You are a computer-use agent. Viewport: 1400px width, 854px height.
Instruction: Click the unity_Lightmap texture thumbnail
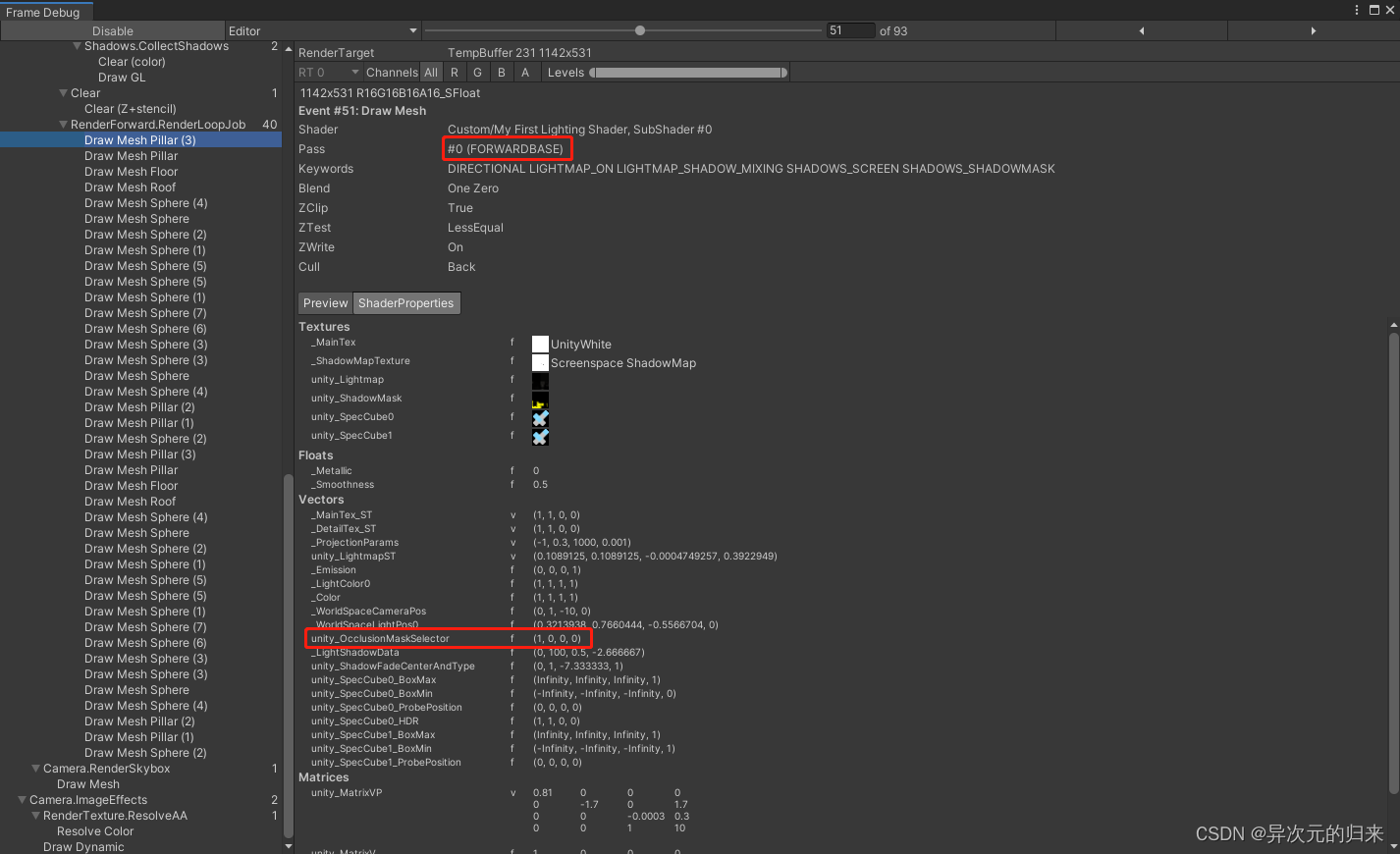[540, 381]
